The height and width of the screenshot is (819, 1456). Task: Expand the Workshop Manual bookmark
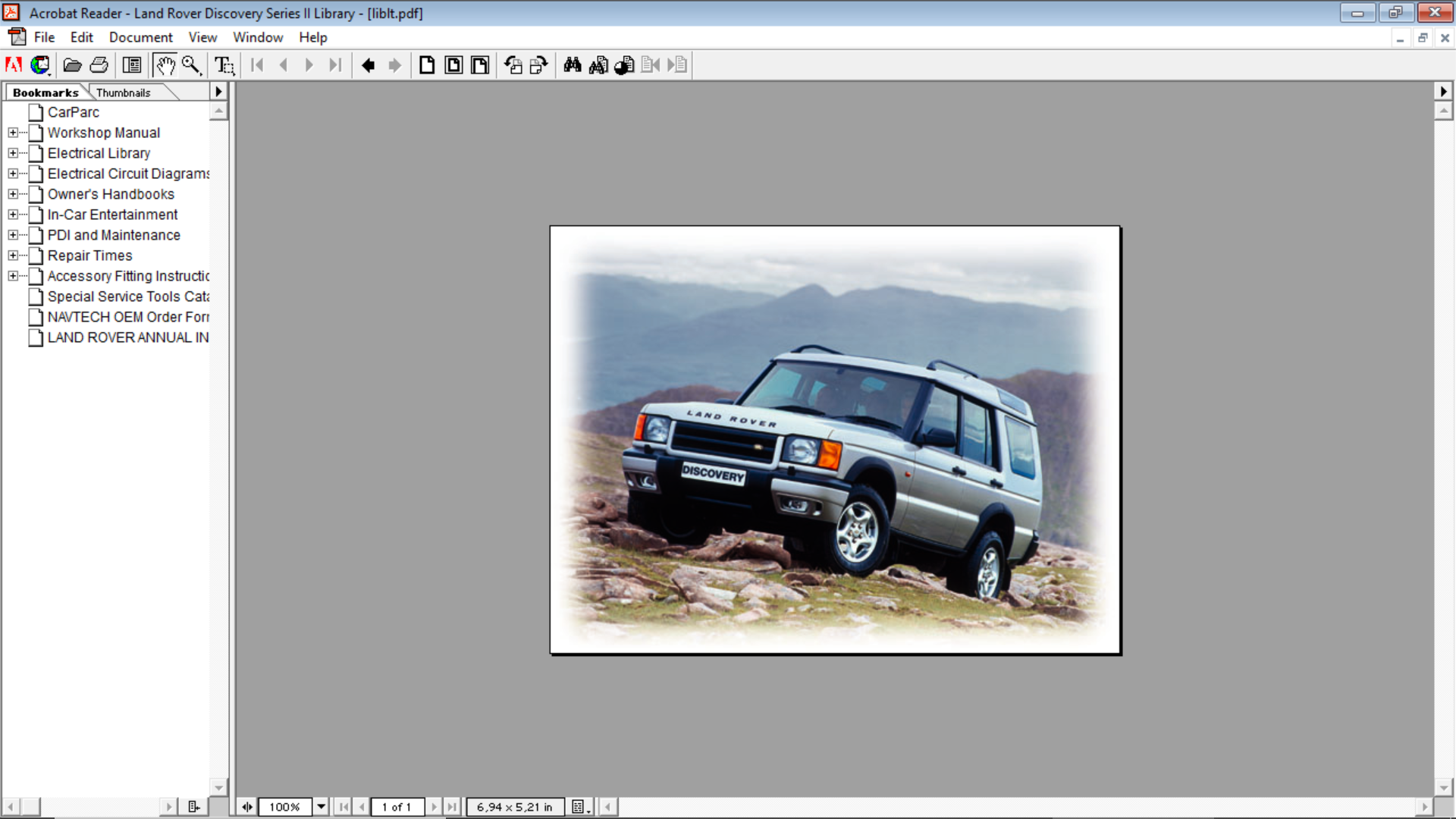[x=13, y=133]
